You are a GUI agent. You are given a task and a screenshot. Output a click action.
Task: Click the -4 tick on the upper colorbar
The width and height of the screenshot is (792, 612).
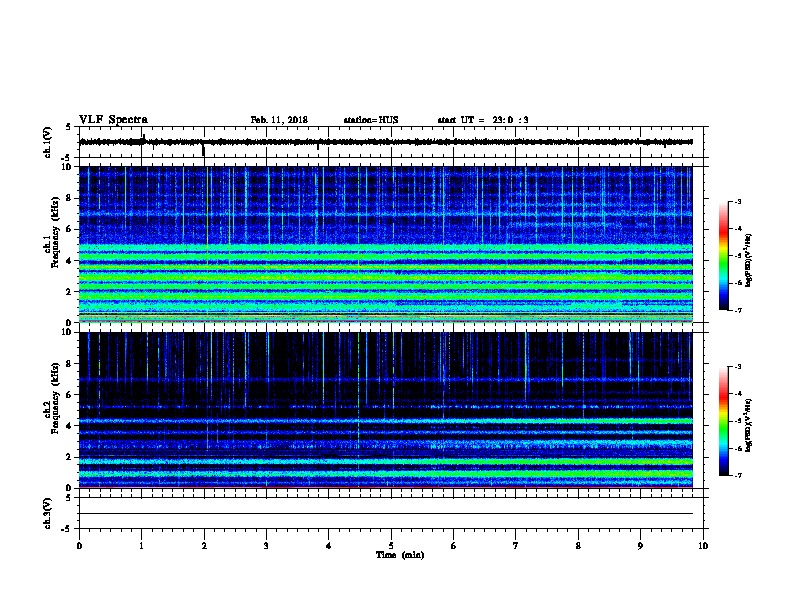click(x=737, y=229)
